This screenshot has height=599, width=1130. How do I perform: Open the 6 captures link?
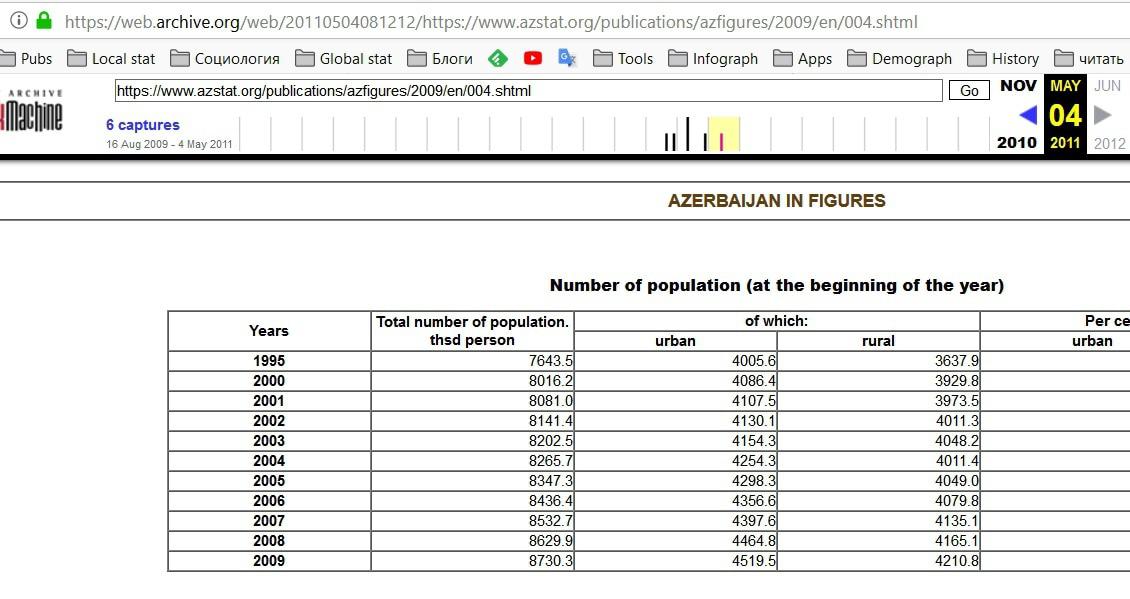pos(143,125)
